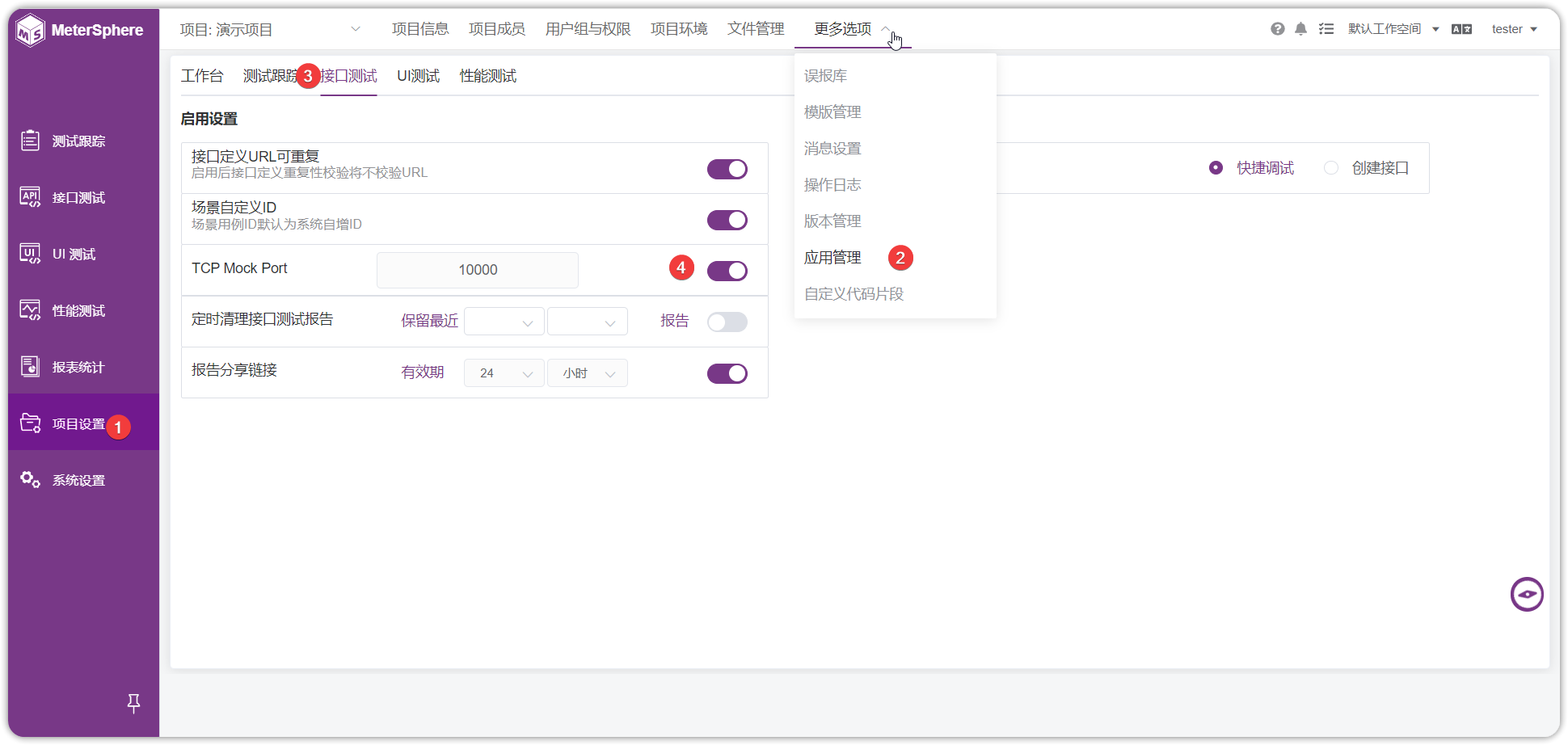Open the 默认工作空间 workspace dropdown
The width and height of the screenshot is (1568, 745).
point(1393,29)
